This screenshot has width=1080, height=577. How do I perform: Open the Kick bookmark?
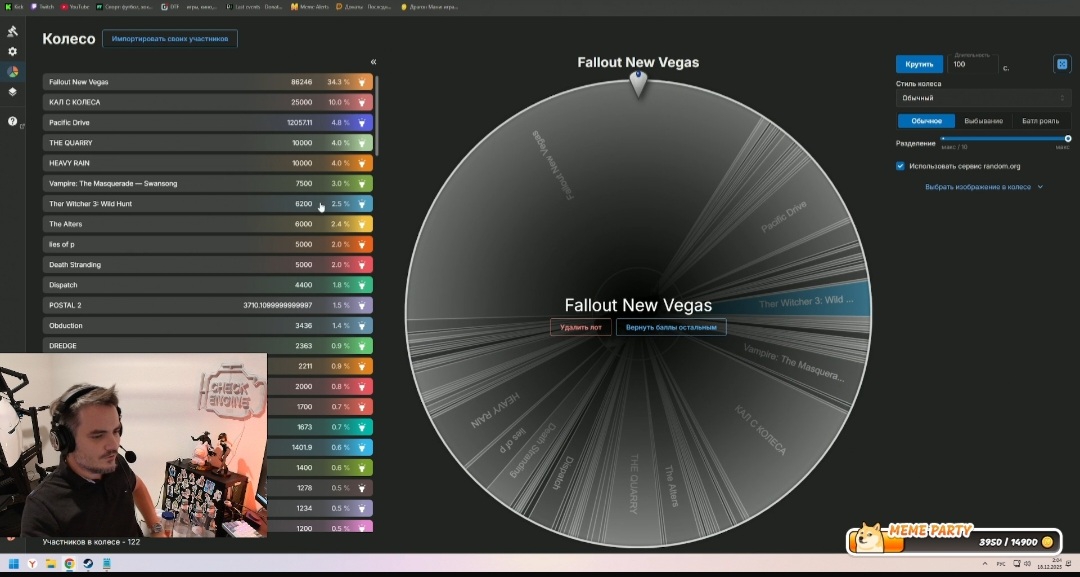tap(14, 7)
